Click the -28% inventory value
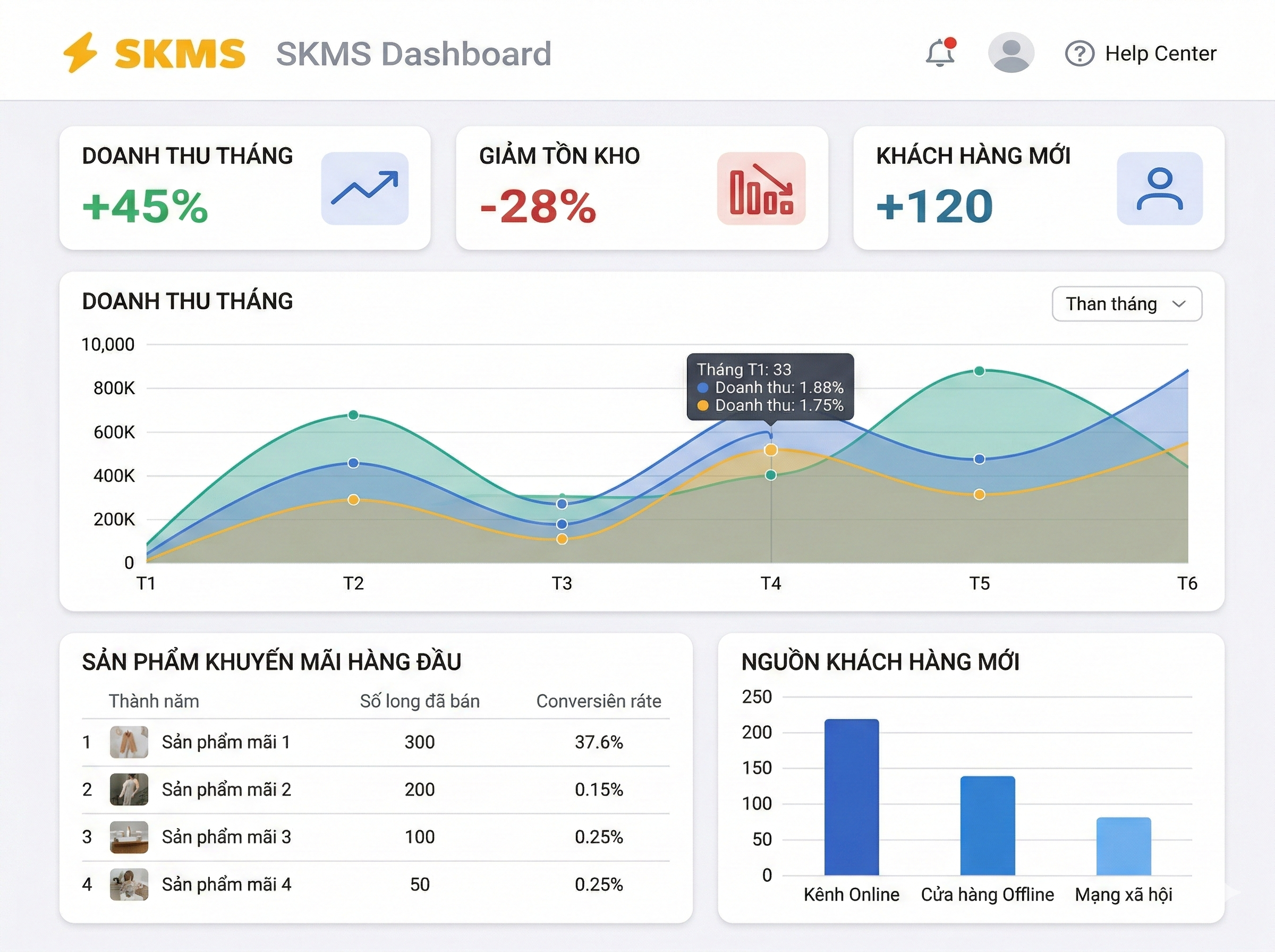 pos(538,206)
